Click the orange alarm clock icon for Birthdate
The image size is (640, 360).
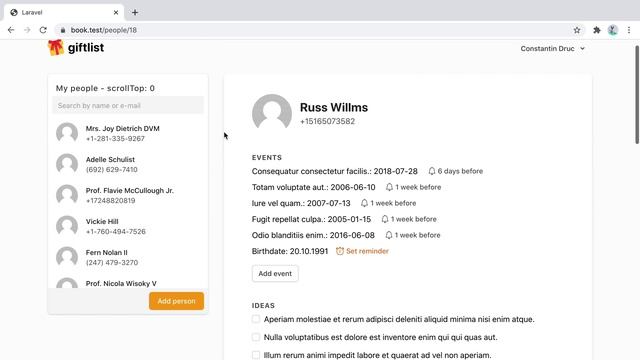[x=340, y=251]
